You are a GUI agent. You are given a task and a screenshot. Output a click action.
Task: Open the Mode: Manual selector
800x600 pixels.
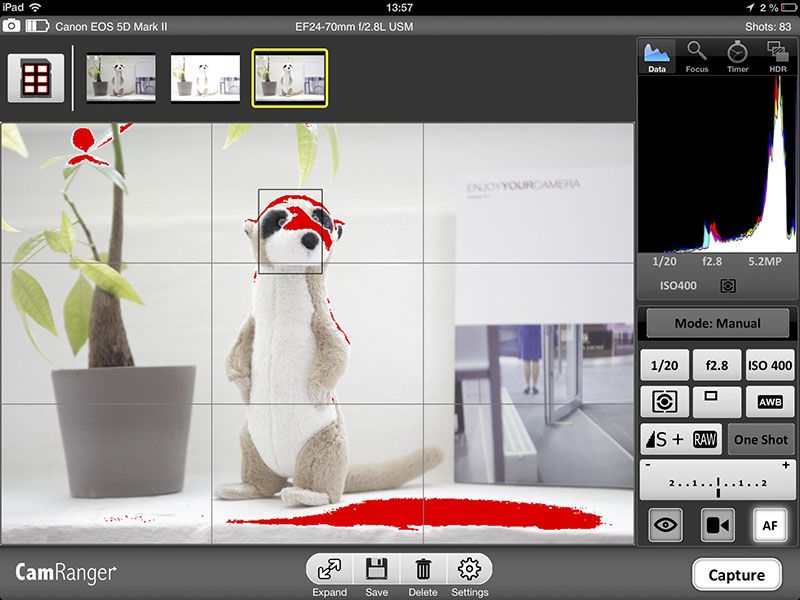(717, 324)
